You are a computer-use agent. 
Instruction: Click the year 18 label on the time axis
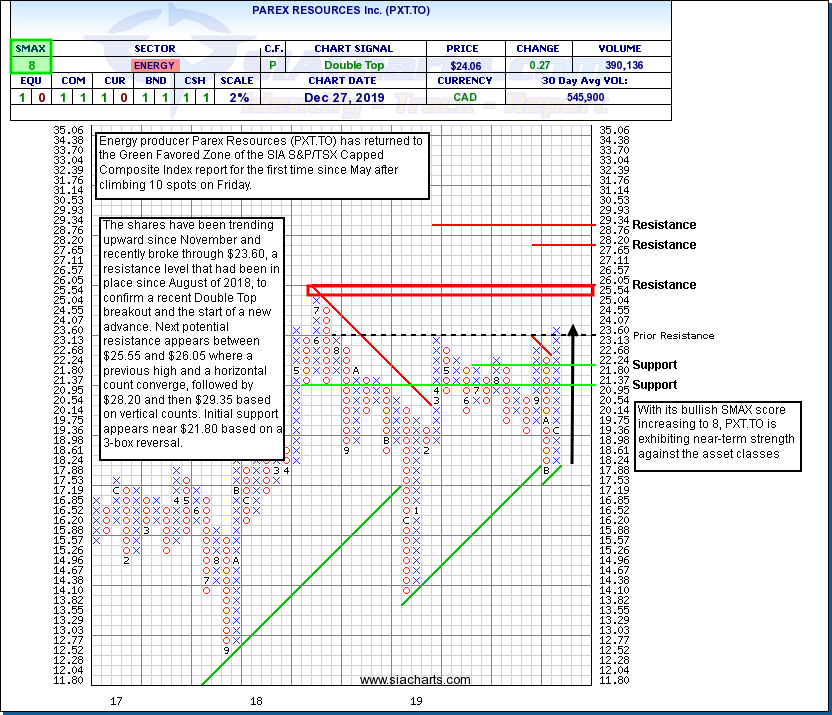[257, 702]
